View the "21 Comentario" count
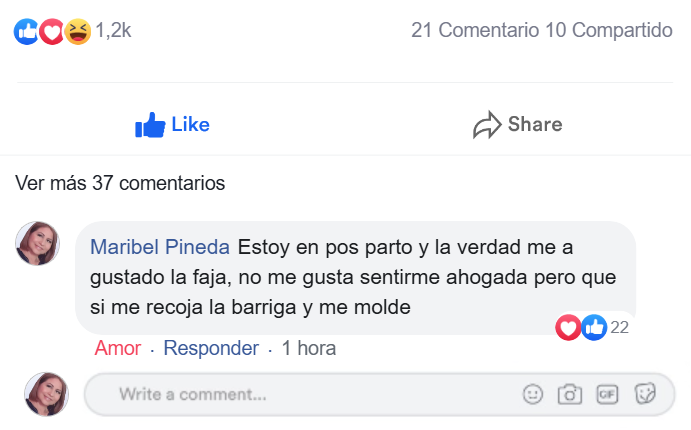 pos(475,31)
